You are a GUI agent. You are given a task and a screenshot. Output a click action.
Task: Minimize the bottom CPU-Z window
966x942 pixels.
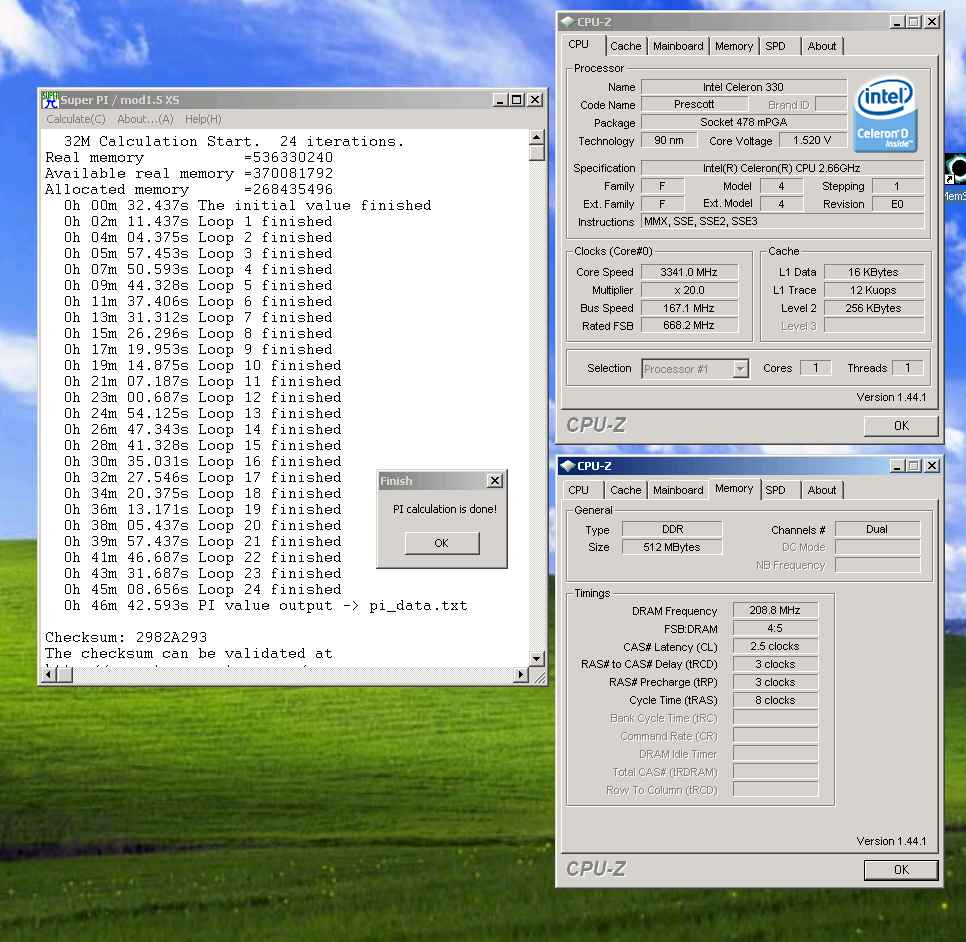897,466
